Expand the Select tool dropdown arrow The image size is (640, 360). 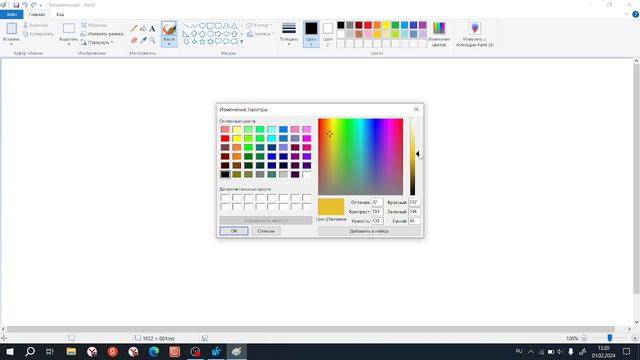69,44
